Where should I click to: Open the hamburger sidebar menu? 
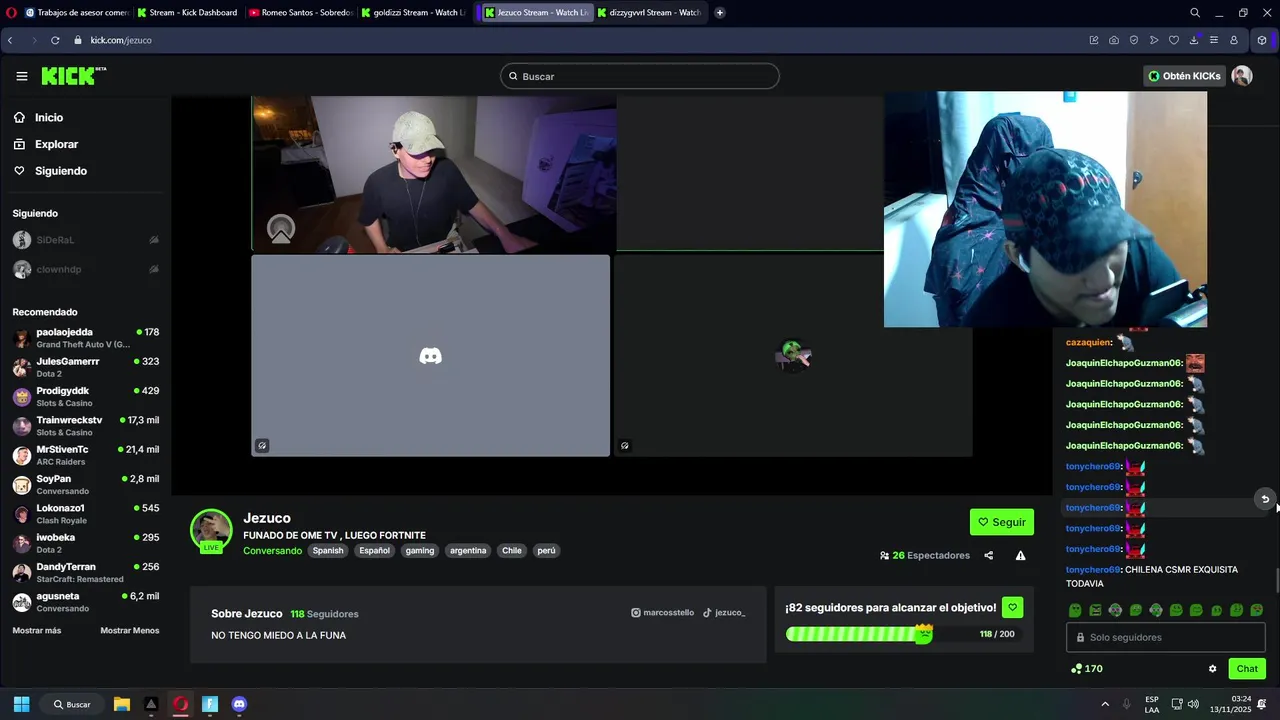point(22,76)
